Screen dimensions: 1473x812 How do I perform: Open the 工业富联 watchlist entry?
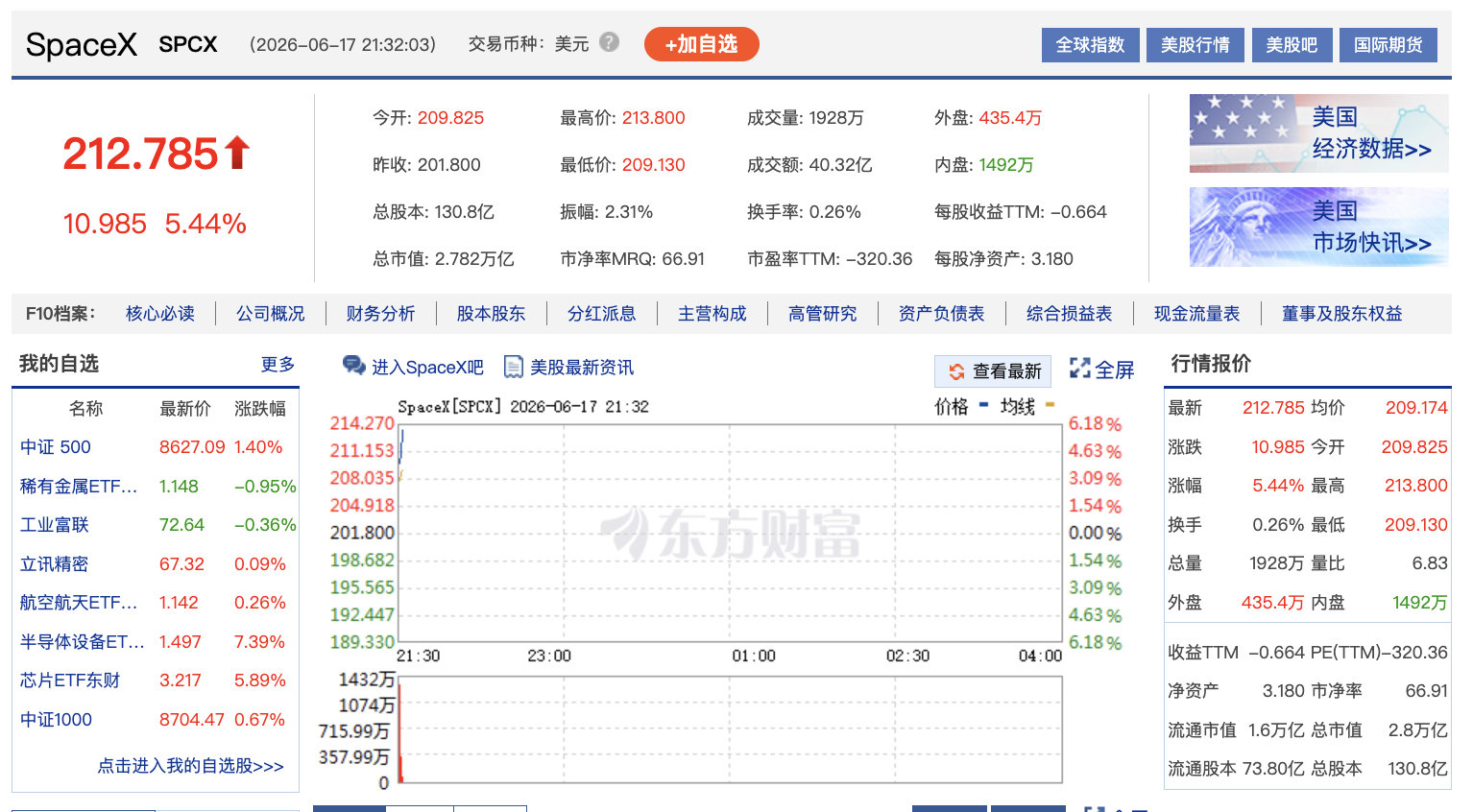55,525
